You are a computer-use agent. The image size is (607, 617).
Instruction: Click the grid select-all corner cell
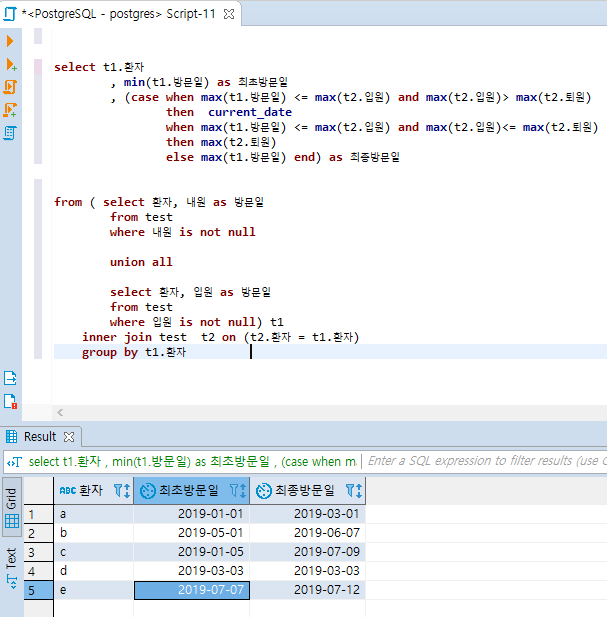pyautogui.click(x=39, y=491)
